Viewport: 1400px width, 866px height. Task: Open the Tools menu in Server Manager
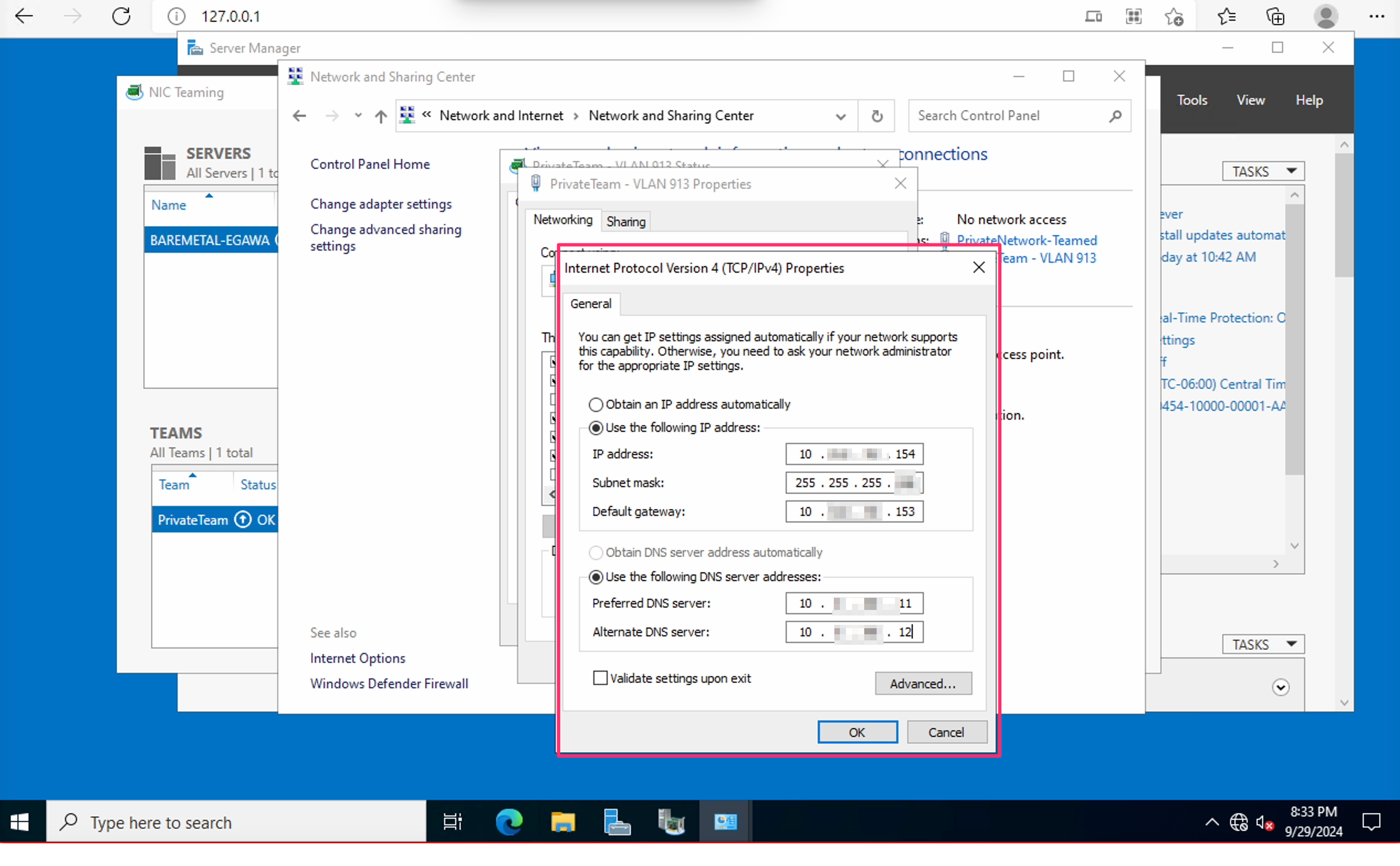tap(1192, 100)
